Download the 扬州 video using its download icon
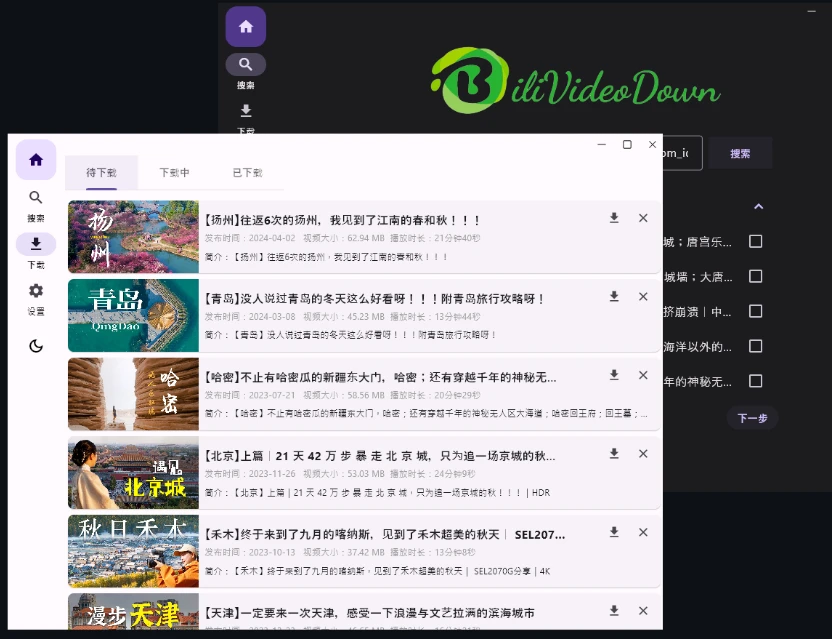This screenshot has height=639, width=832. [614, 218]
